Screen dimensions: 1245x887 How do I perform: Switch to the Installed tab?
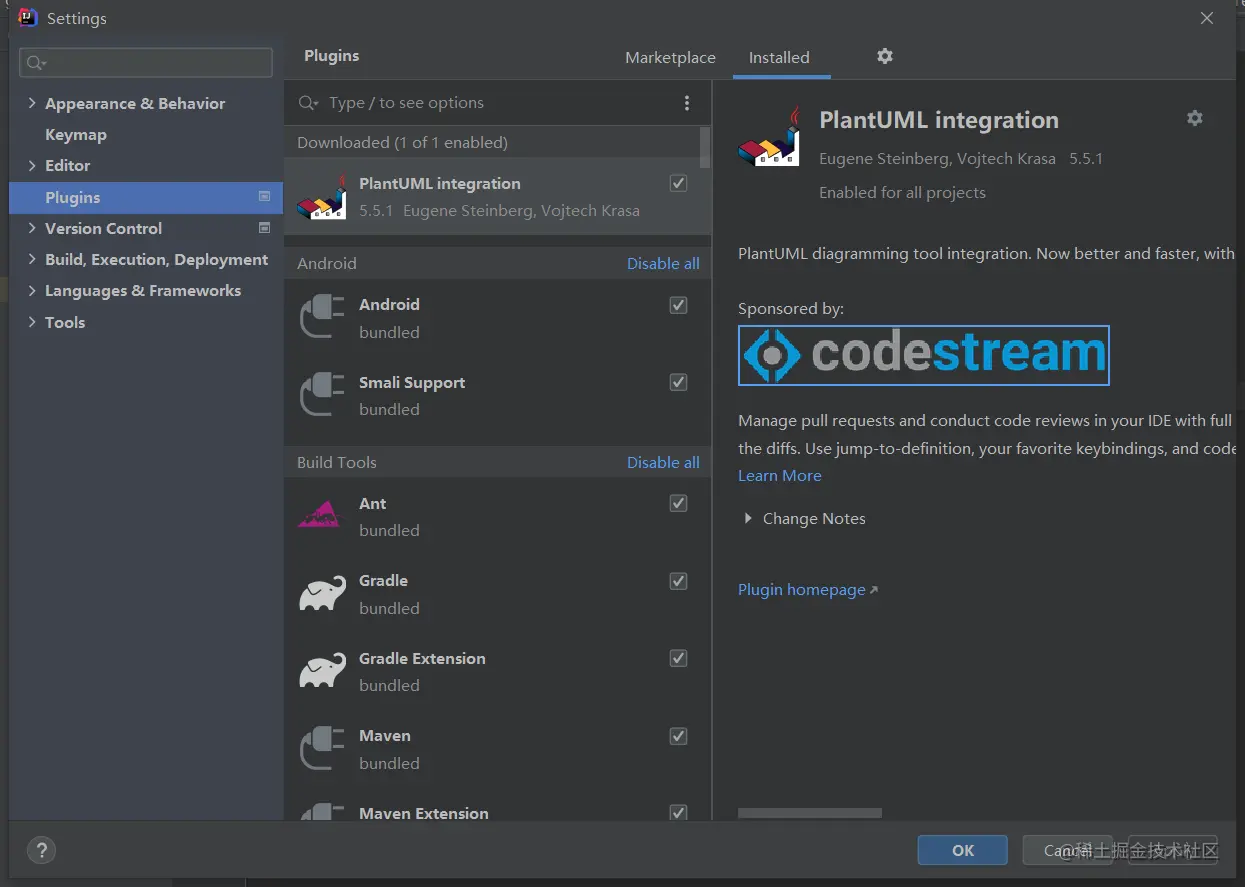pyautogui.click(x=779, y=57)
